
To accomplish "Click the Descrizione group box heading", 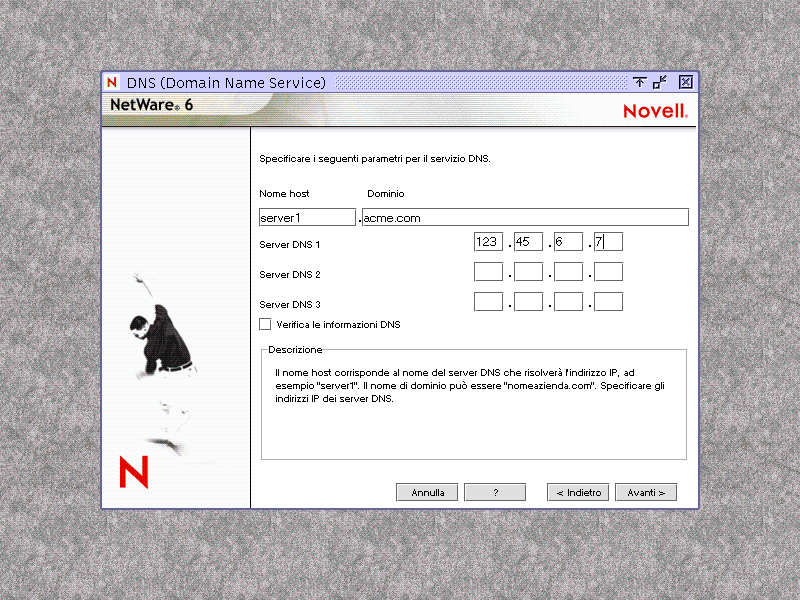I will [293, 349].
